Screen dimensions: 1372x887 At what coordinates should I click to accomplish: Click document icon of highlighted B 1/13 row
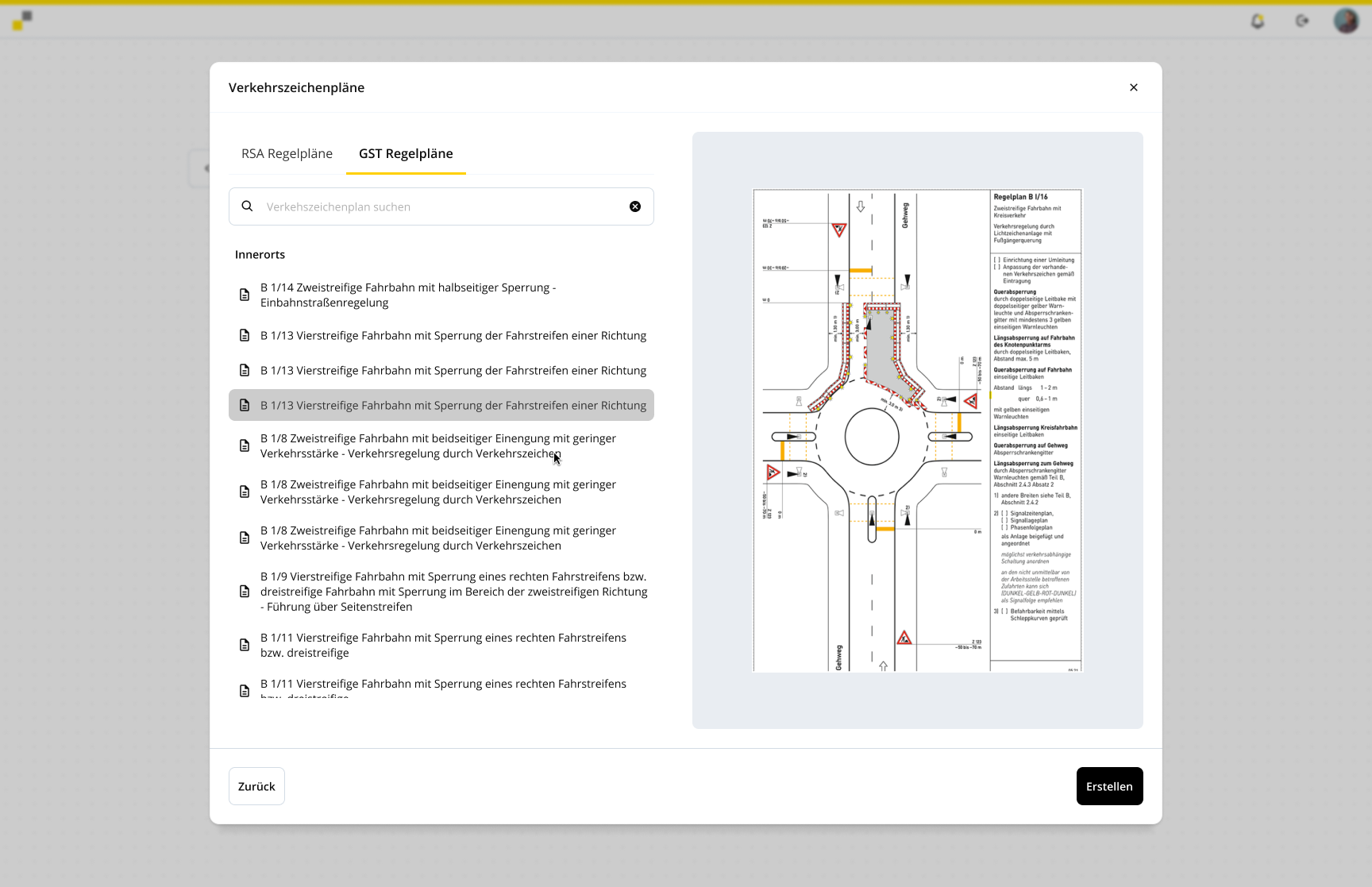(245, 405)
